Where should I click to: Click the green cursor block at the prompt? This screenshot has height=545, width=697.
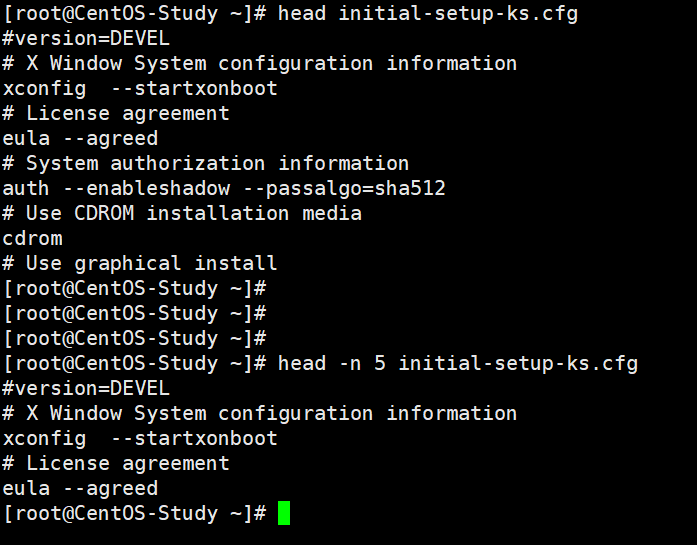point(284,514)
